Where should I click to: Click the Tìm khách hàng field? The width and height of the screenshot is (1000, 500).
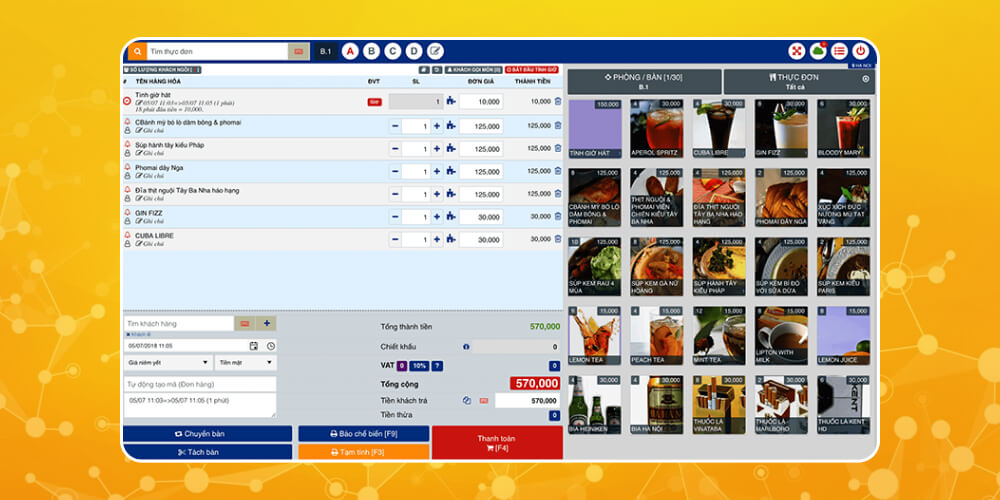tap(179, 323)
